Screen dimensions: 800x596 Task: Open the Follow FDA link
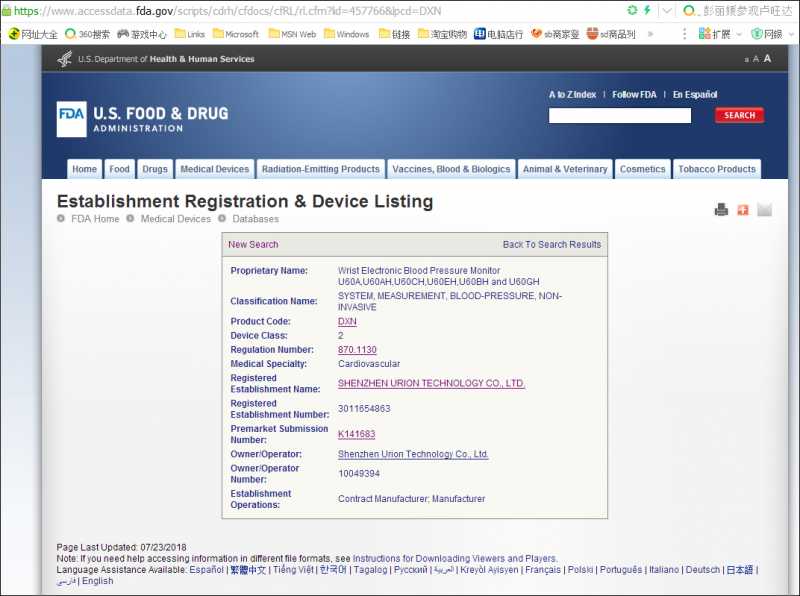(634, 94)
